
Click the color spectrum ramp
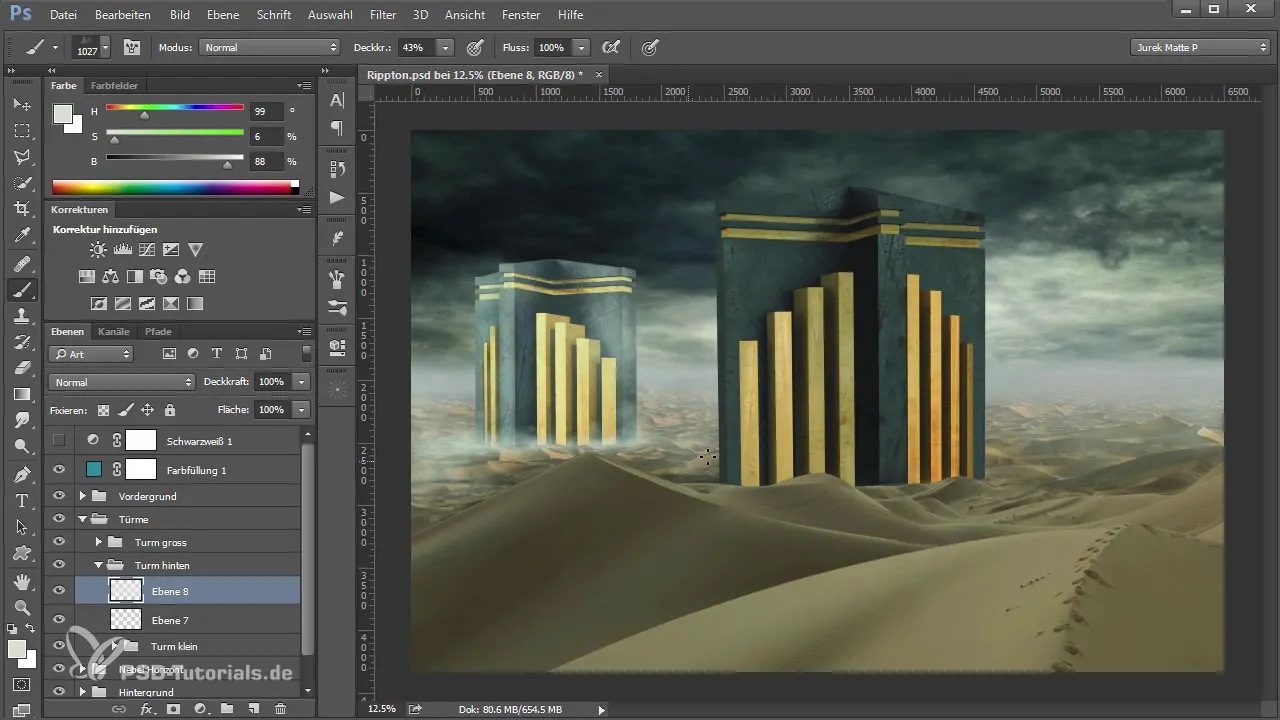pyautogui.click(x=172, y=187)
